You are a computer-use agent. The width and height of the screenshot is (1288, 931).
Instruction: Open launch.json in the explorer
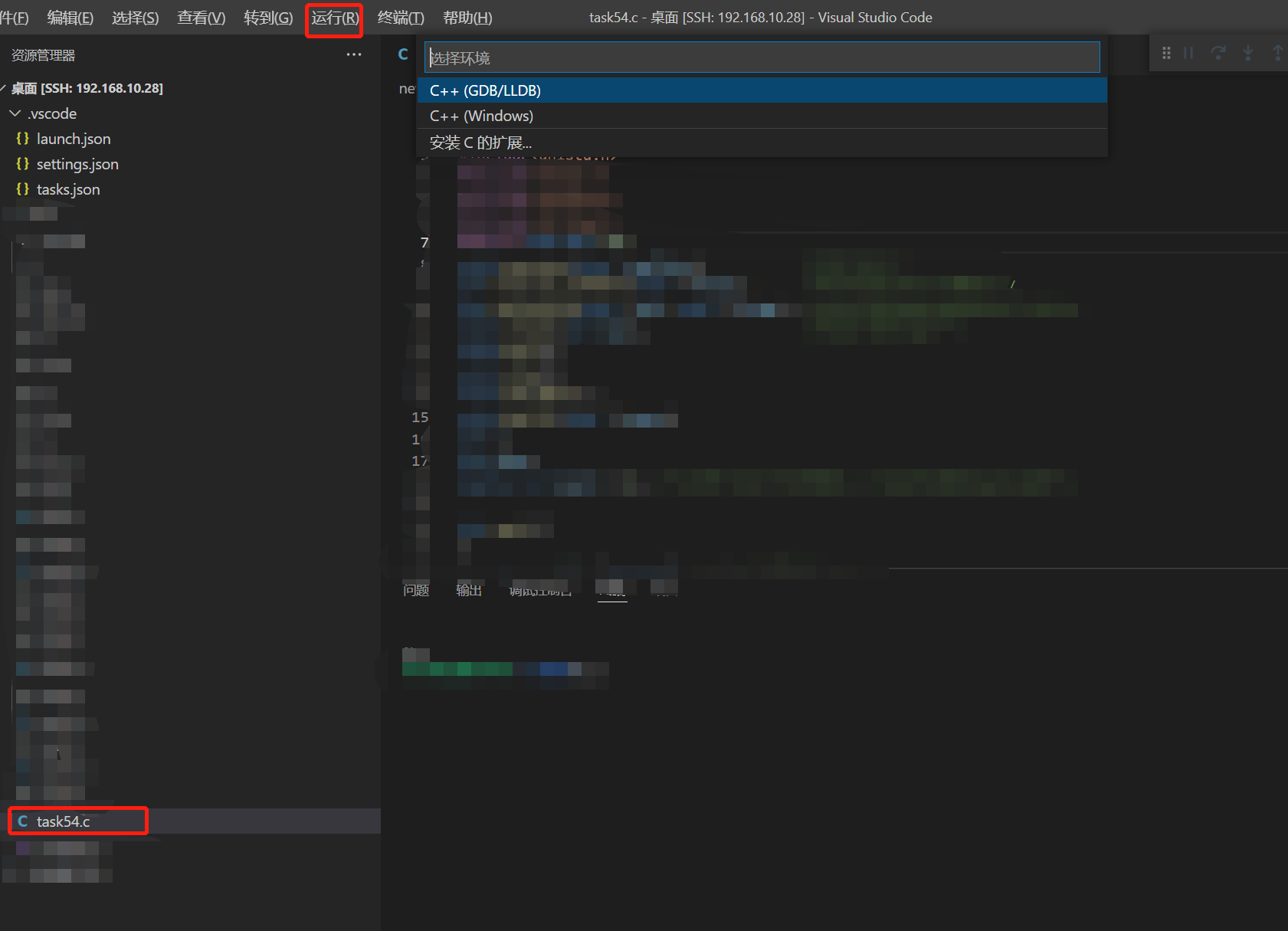click(74, 139)
